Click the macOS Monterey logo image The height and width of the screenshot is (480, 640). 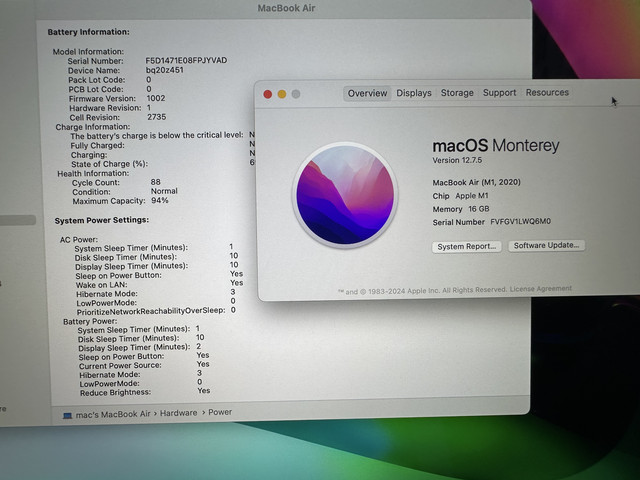pyautogui.click(x=345, y=195)
